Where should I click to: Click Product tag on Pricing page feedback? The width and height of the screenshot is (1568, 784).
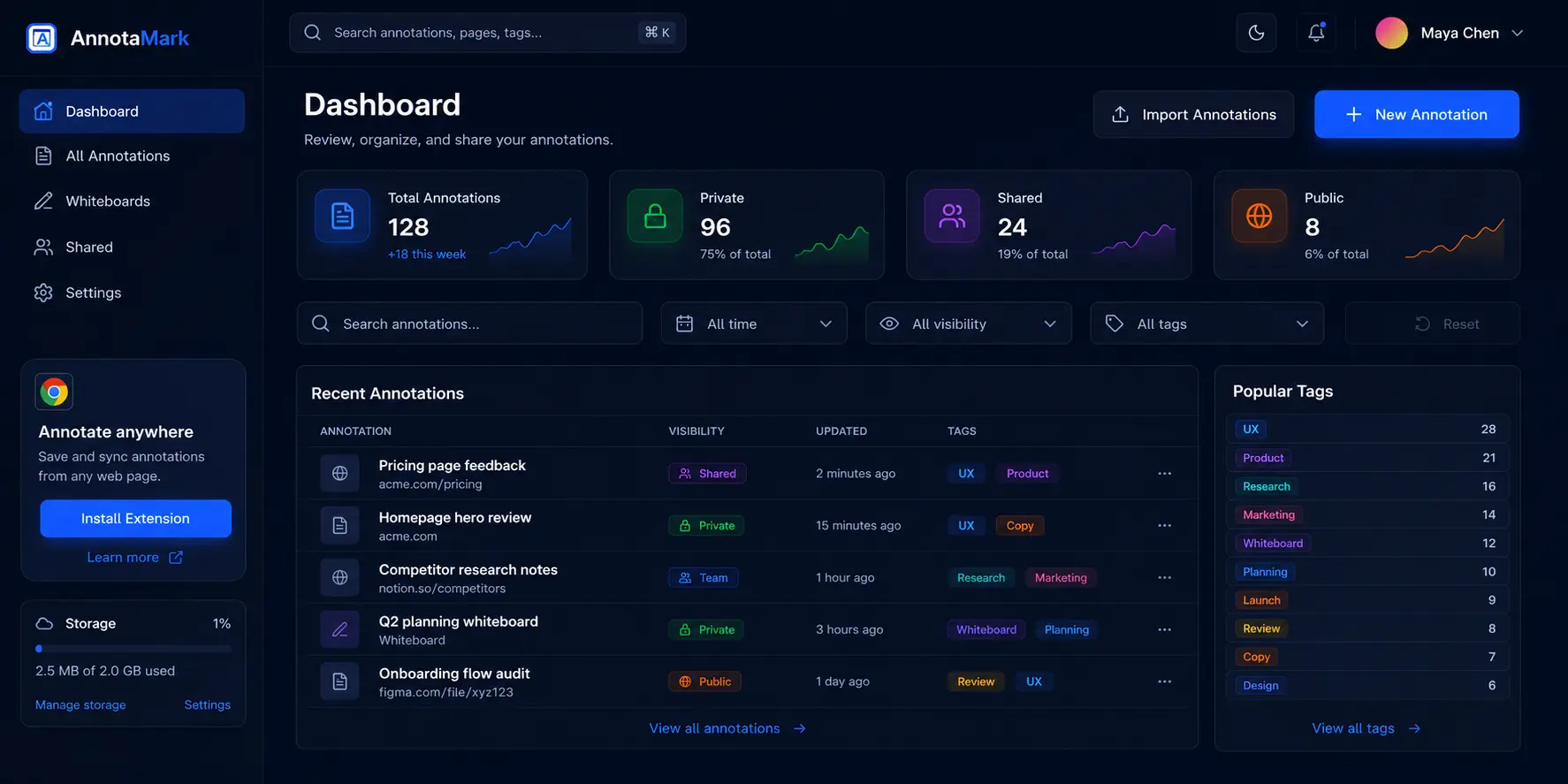(x=1027, y=474)
